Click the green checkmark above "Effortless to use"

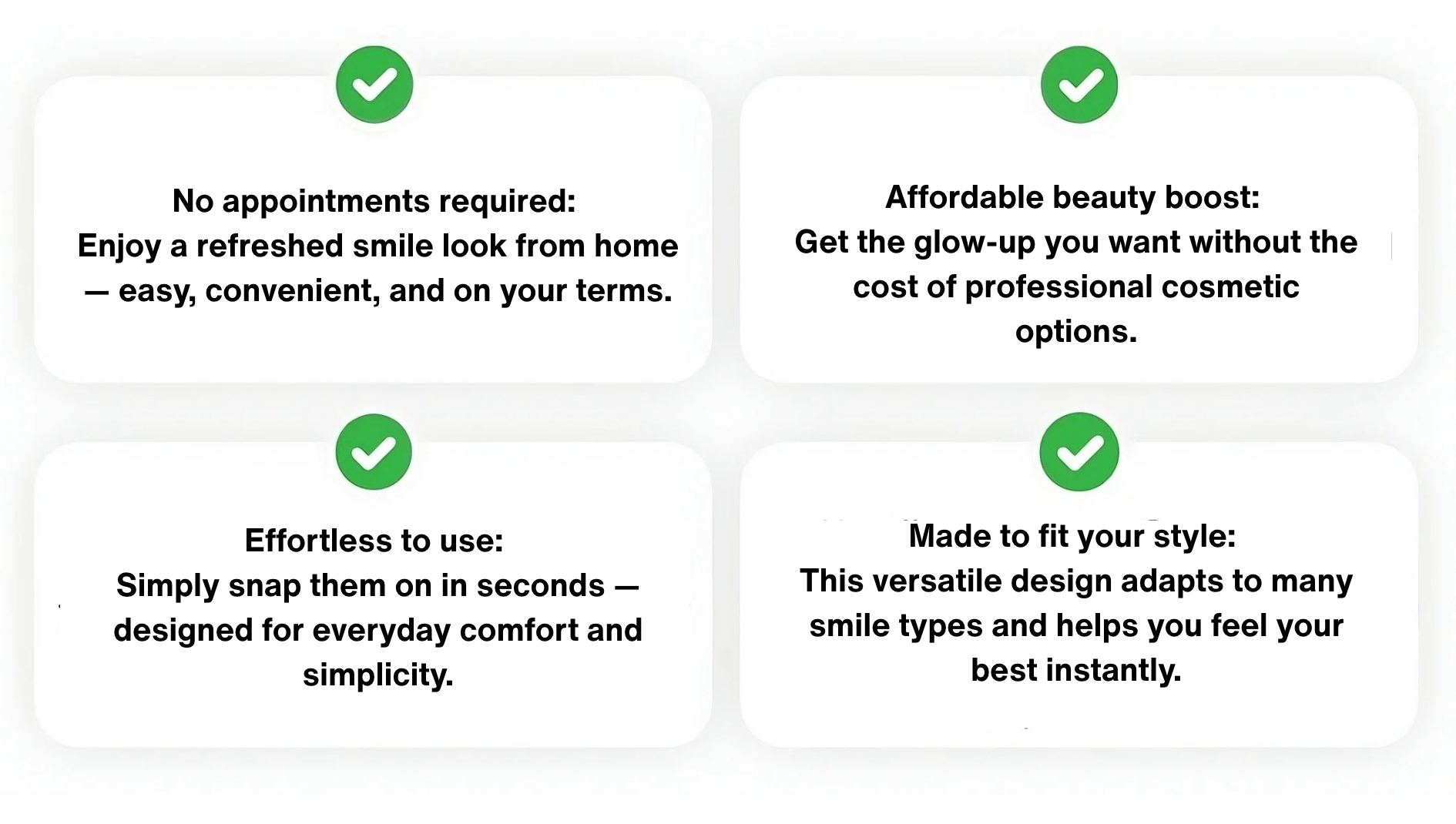(374, 452)
